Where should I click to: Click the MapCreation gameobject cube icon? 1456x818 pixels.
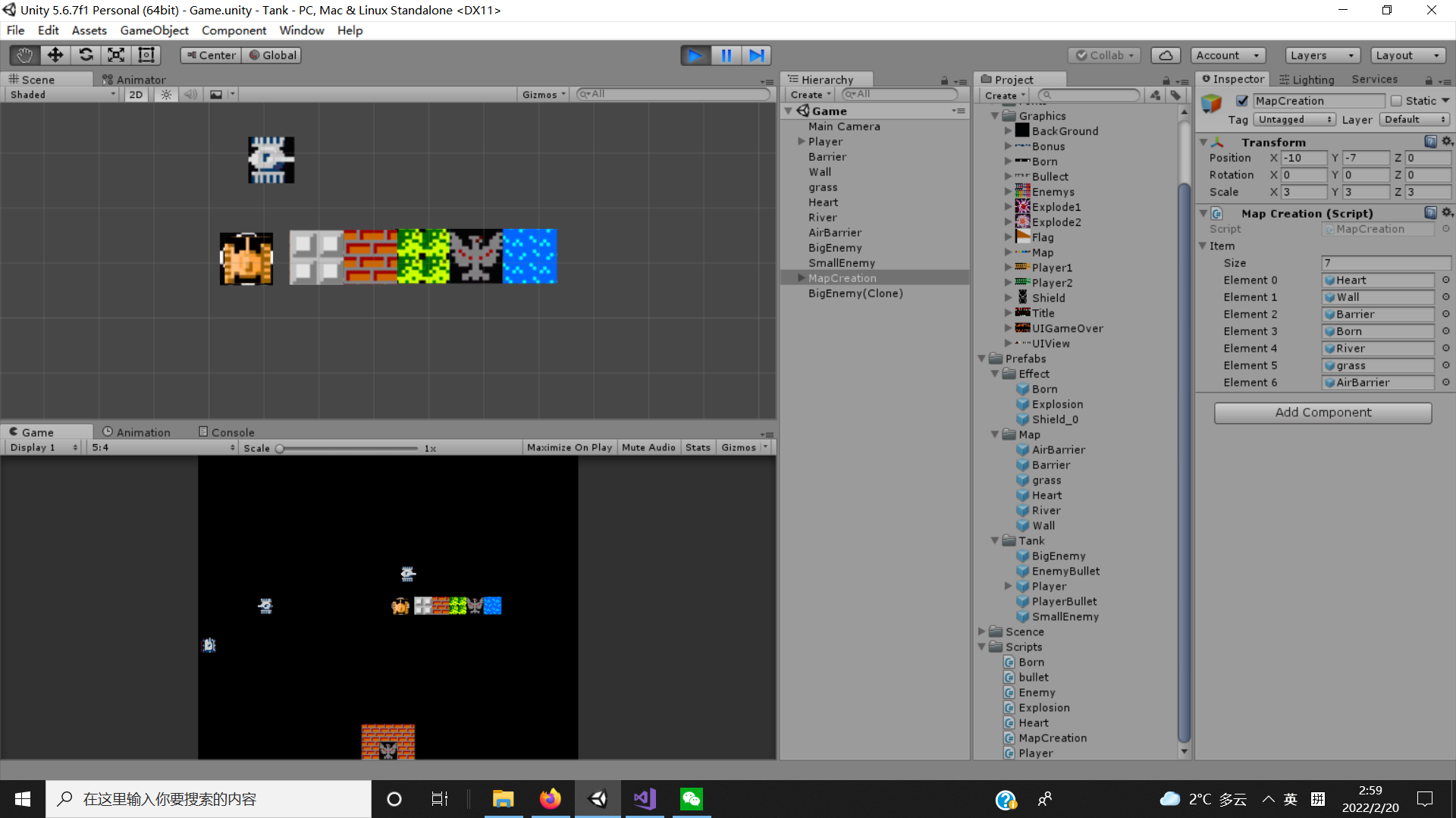(x=1211, y=104)
